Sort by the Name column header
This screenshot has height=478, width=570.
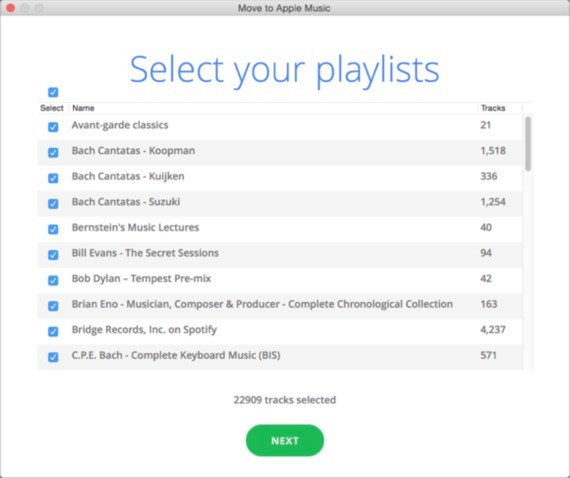pyautogui.click(x=83, y=108)
